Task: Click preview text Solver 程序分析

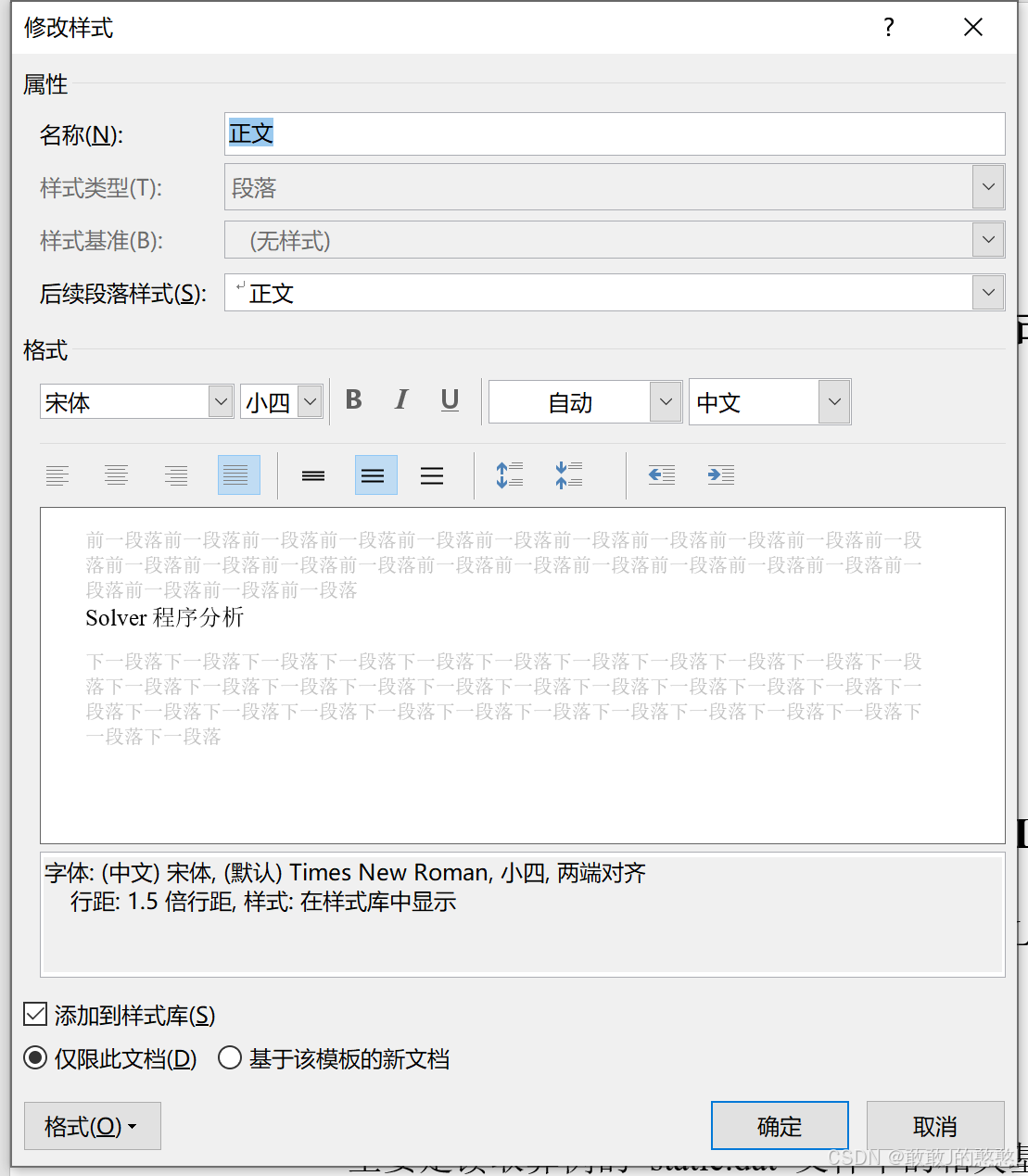Action: tap(165, 617)
